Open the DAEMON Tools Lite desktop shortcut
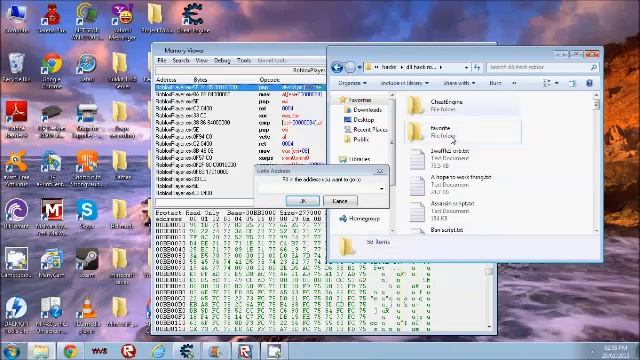The height and width of the screenshot is (360, 640). coord(16,315)
